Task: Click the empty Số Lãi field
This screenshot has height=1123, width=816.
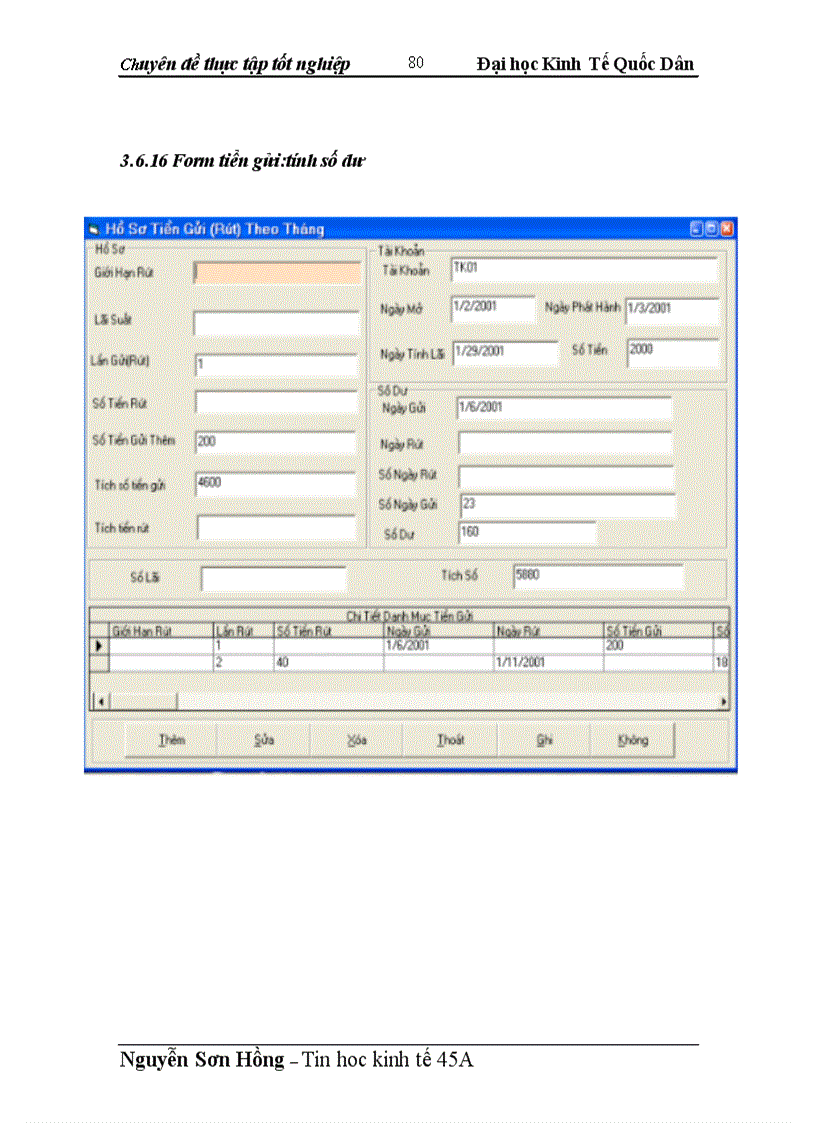Action: pyautogui.click(x=270, y=577)
